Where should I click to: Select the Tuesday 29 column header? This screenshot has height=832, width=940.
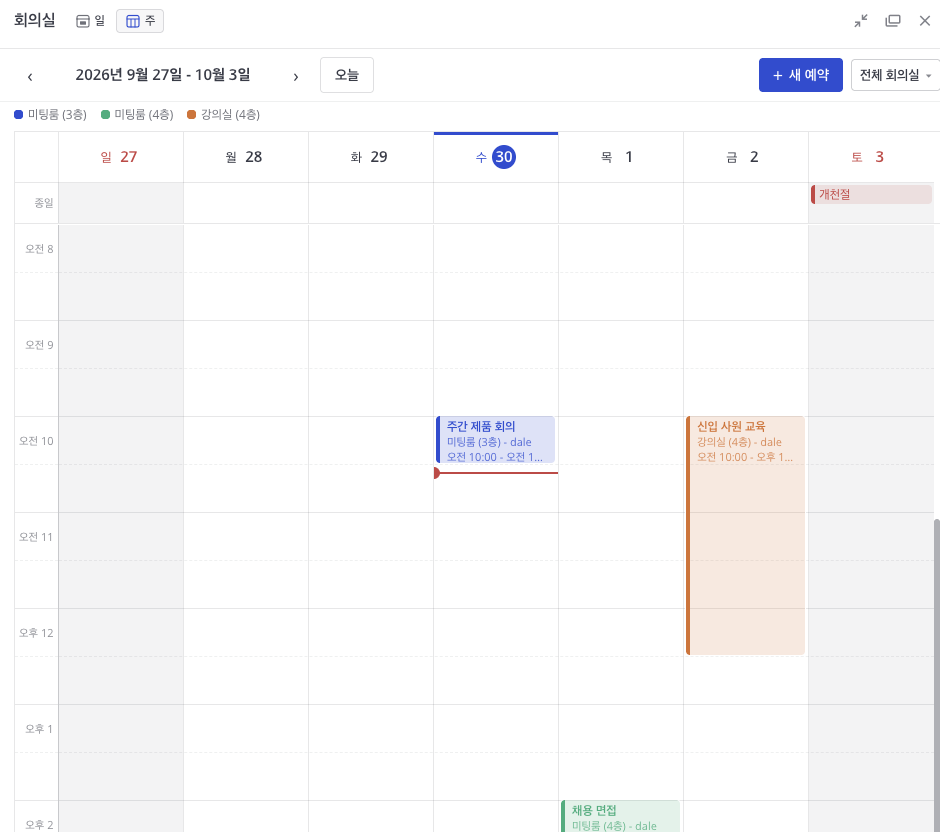(x=371, y=157)
